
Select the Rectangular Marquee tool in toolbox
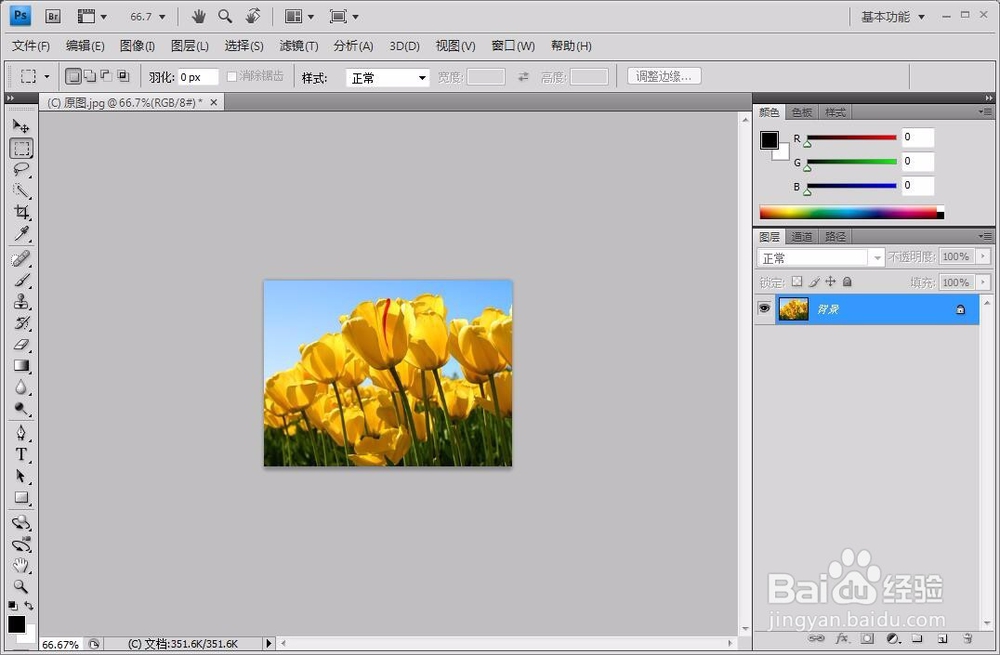(x=21, y=148)
